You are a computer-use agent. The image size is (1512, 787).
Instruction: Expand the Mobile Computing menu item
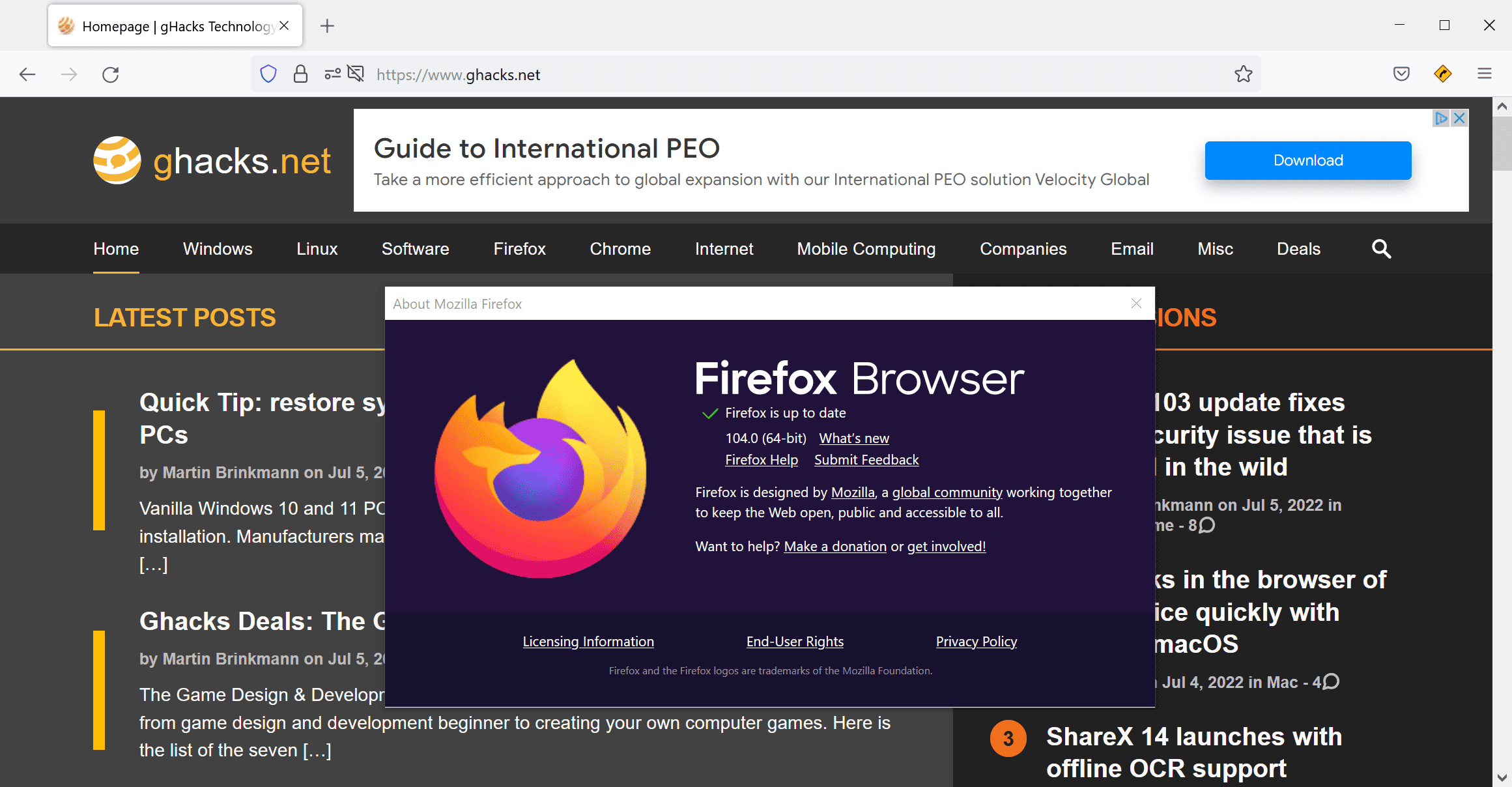pos(865,248)
